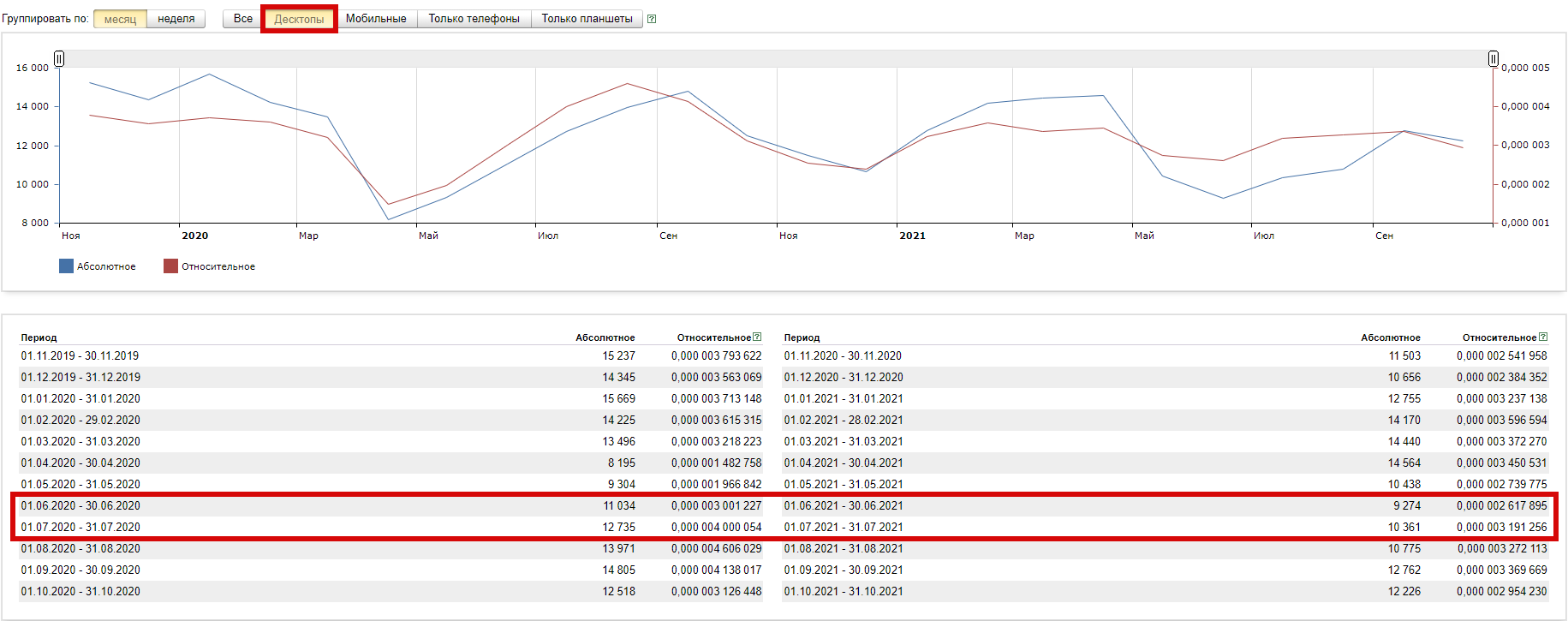Select period 01.06.2020 - 30.06.2020
Screen dimensions: 1568x621
click(81, 505)
